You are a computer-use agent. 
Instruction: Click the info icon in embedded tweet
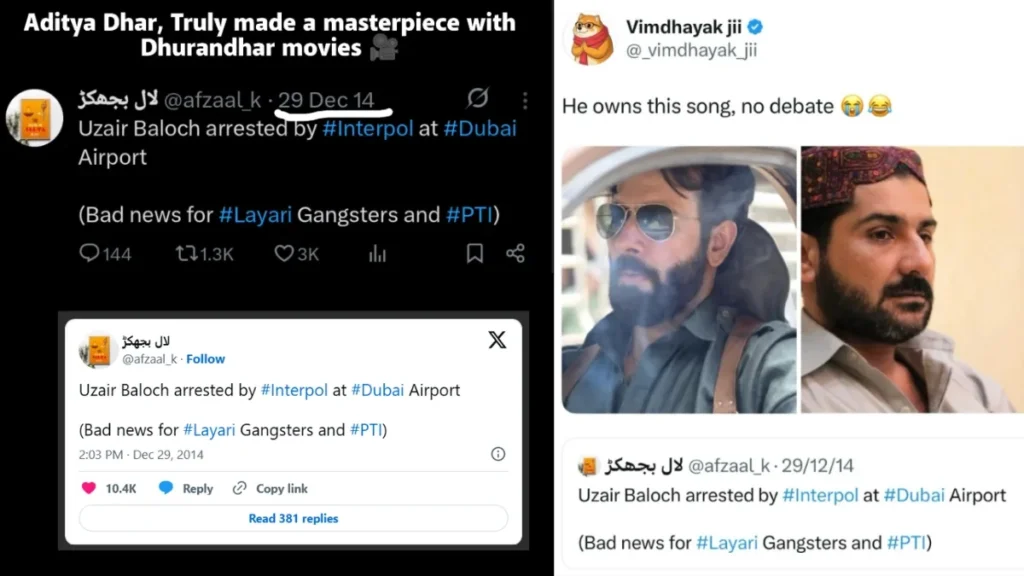click(498, 454)
